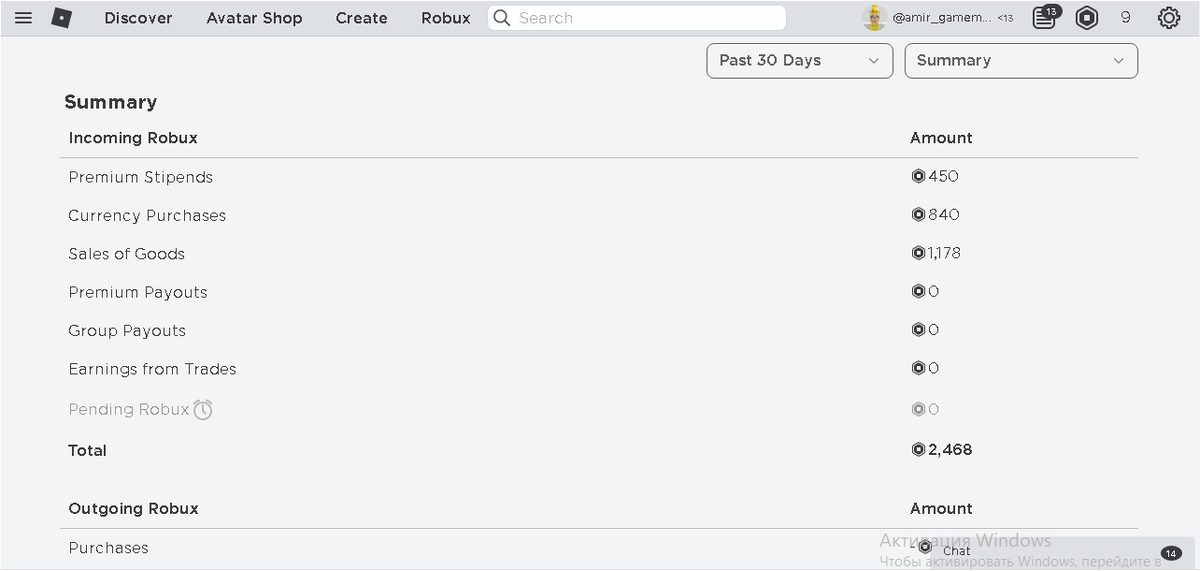1200x571 pixels.
Task: Click the Robux icon beside 450
Action: click(x=918, y=176)
